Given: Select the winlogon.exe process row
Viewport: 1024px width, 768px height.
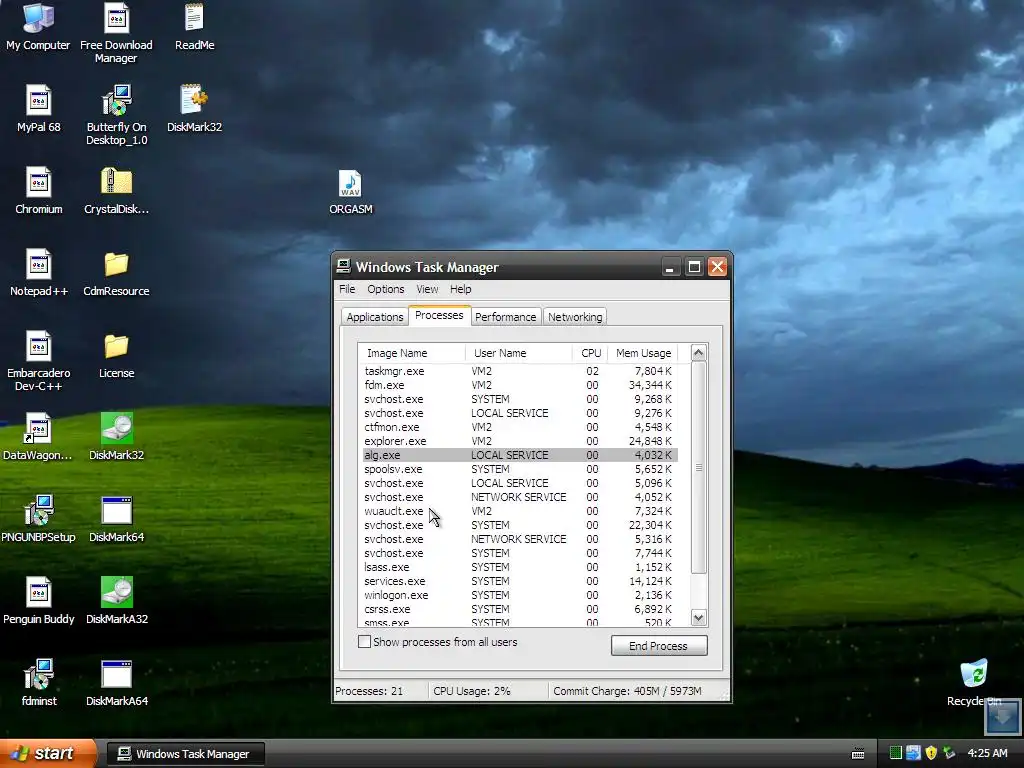Looking at the screenshot, I should 519,595.
